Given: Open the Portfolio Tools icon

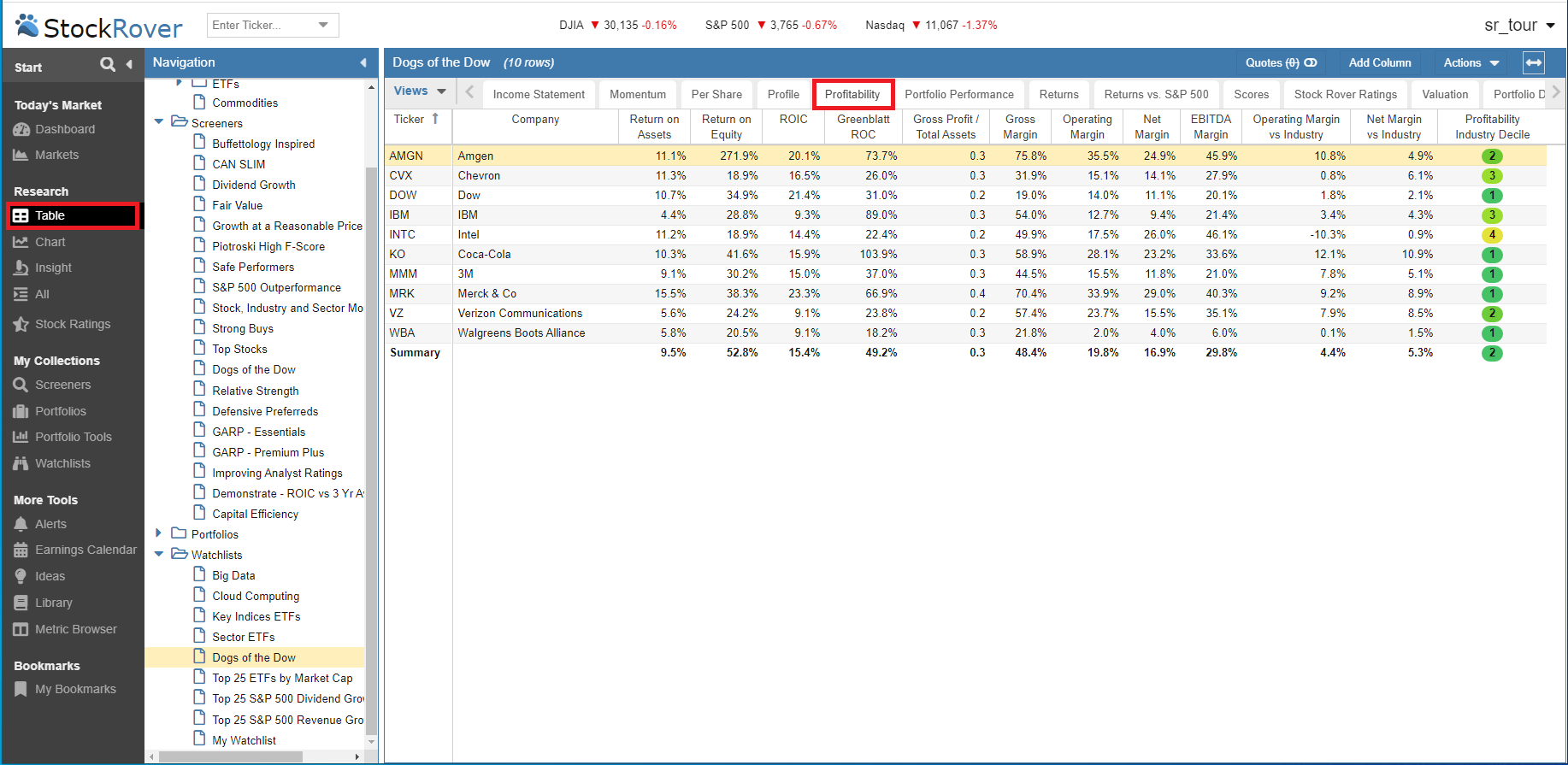Looking at the screenshot, I should pyautogui.click(x=21, y=437).
